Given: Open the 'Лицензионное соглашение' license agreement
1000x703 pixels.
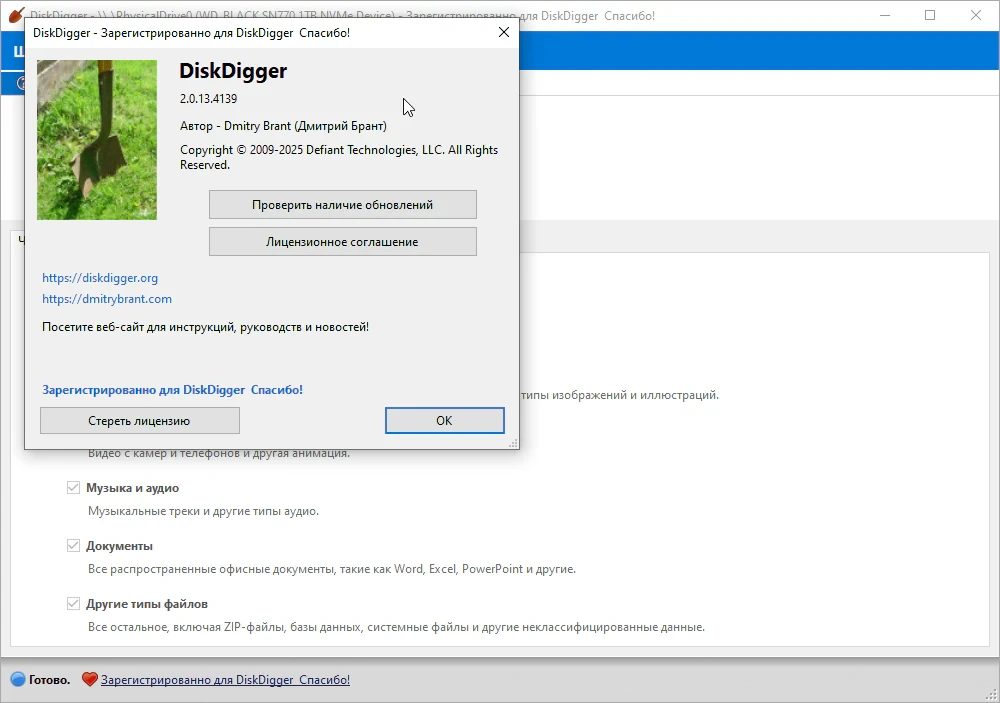Looking at the screenshot, I should 342,242.
